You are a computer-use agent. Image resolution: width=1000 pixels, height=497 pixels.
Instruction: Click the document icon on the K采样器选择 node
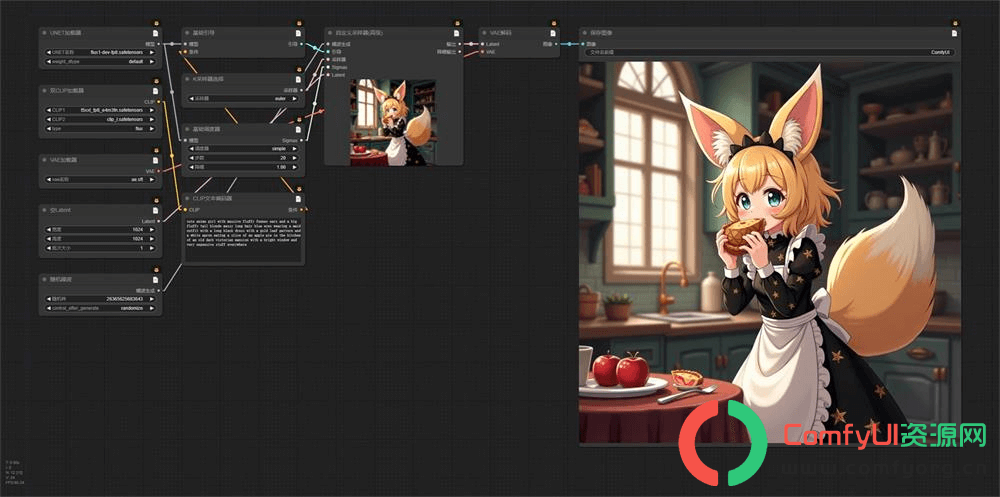(x=298, y=79)
